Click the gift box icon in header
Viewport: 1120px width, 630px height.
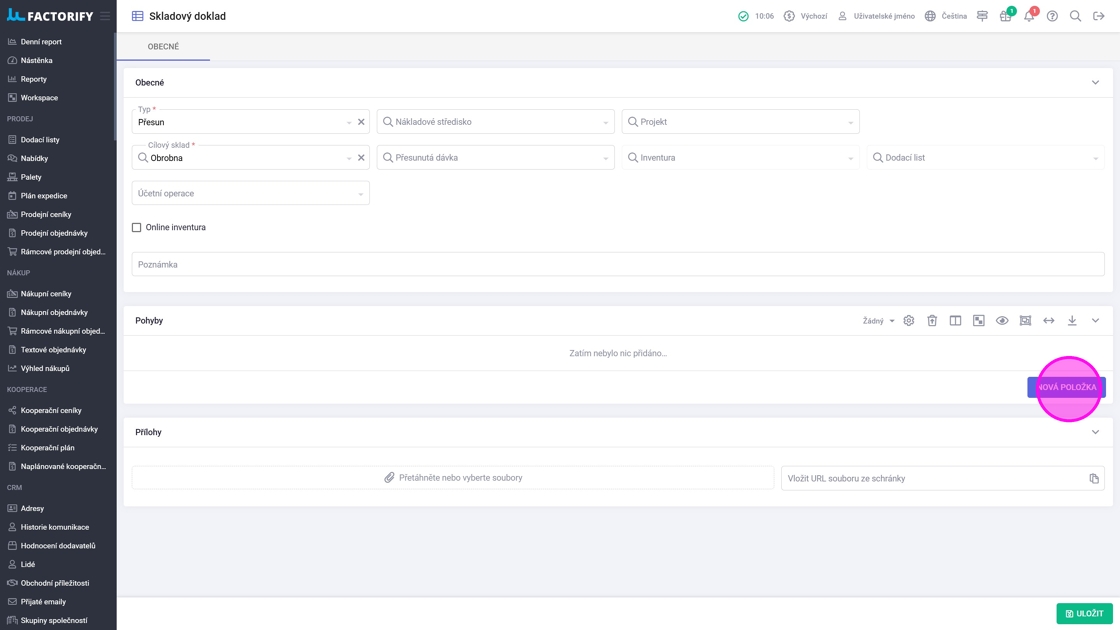point(1005,16)
